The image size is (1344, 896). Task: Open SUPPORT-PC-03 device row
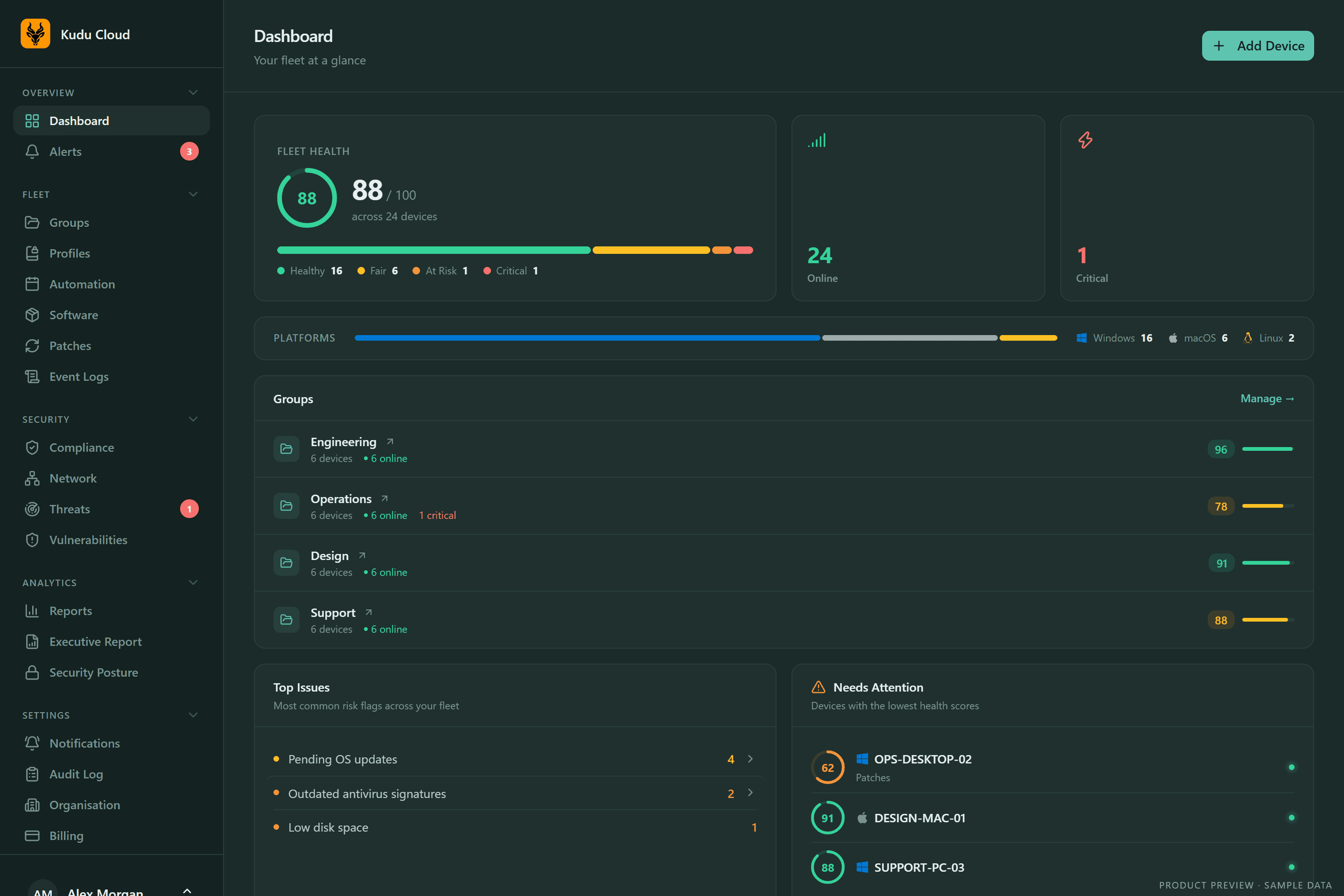(1053, 868)
